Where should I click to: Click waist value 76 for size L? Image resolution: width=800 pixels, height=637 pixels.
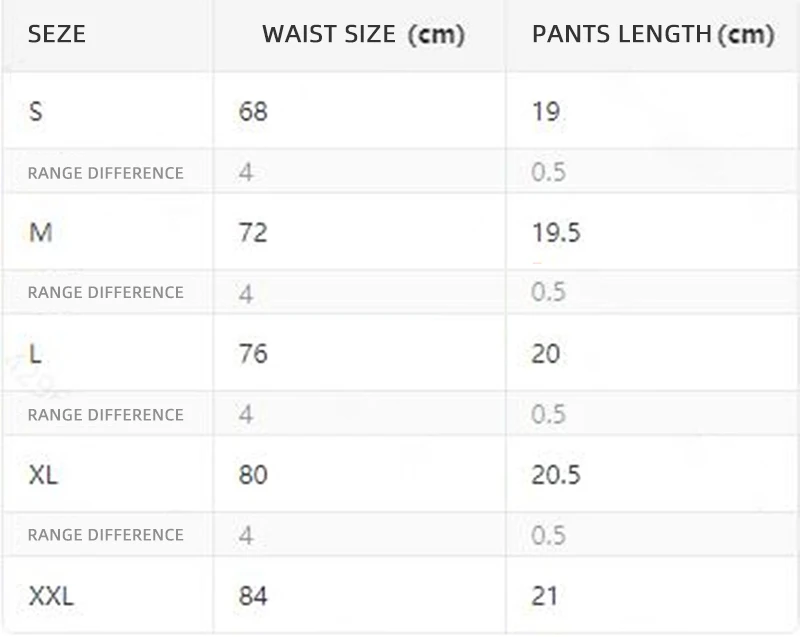tap(253, 353)
